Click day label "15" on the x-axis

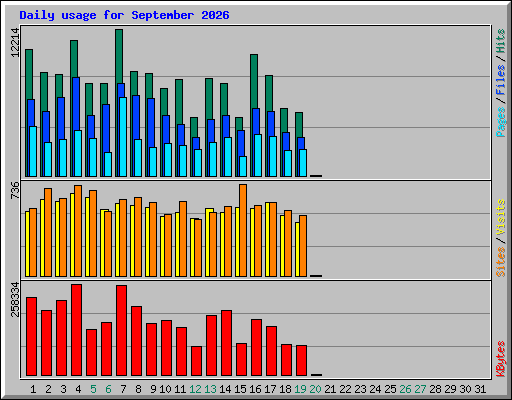pos(240,389)
